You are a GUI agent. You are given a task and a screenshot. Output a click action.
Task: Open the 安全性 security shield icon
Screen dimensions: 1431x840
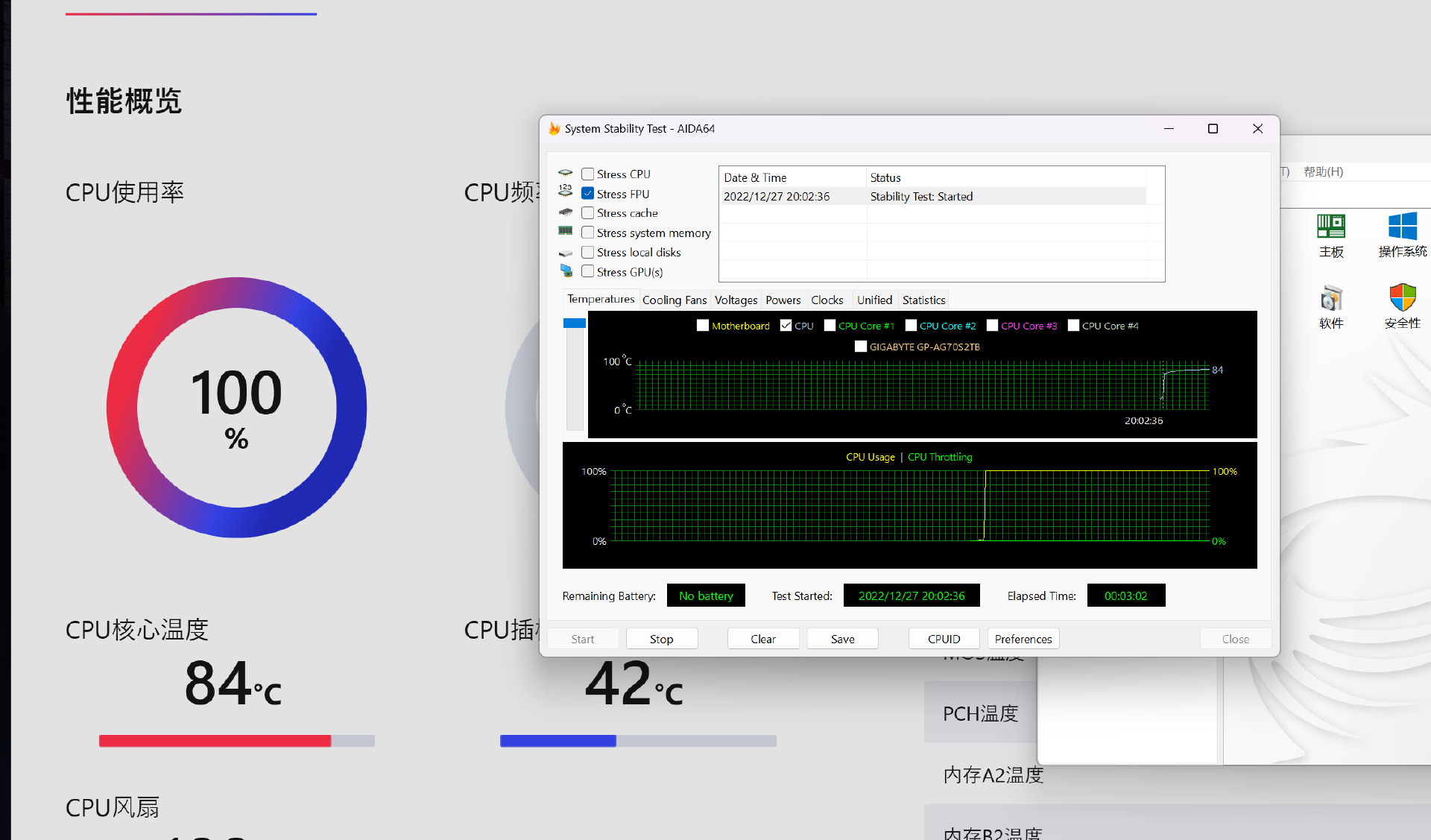(x=1402, y=298)
